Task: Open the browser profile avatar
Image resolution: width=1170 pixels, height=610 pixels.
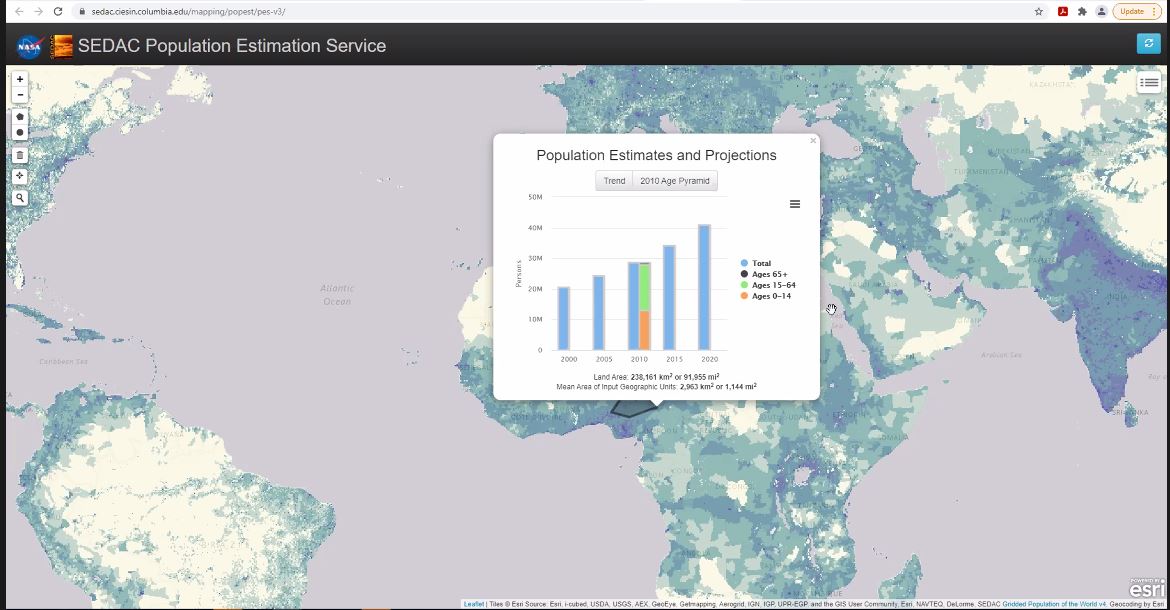Action: pyautogui.click(x=1101, y=11)
